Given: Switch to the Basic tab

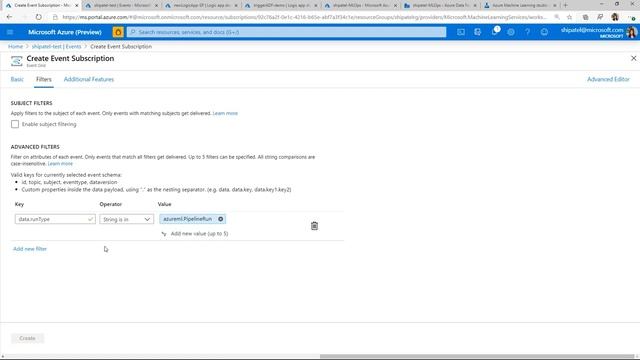Looking at the screenshot, I should (x=17, y=79).
